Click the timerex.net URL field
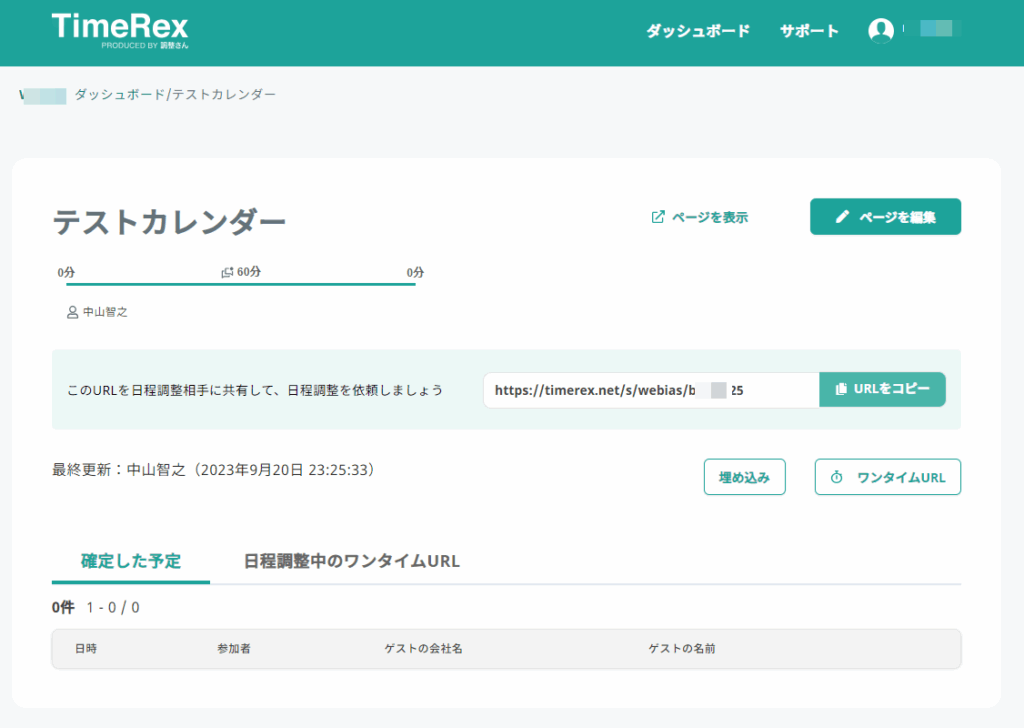Viewport: 1024px width, 728px height. tap(650, 390)
